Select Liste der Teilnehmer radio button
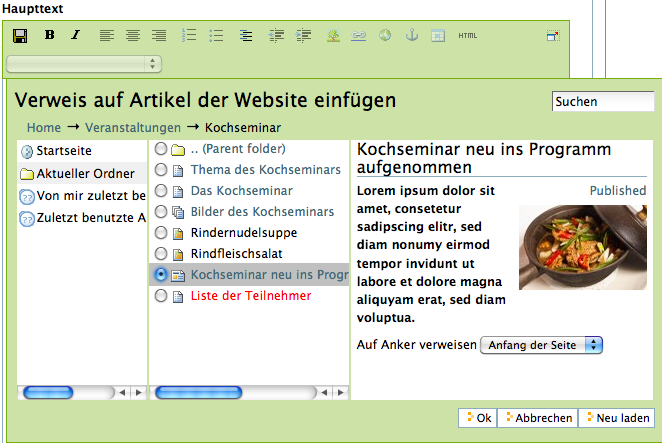Screen dimensions: 662x443 pyautogui.click(x=160, y=296)
